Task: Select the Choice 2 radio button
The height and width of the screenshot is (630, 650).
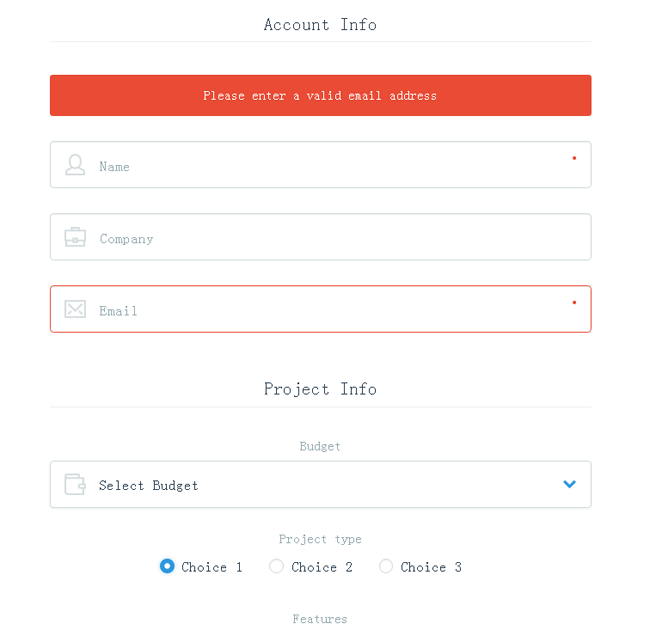Action: coord(277,566)
